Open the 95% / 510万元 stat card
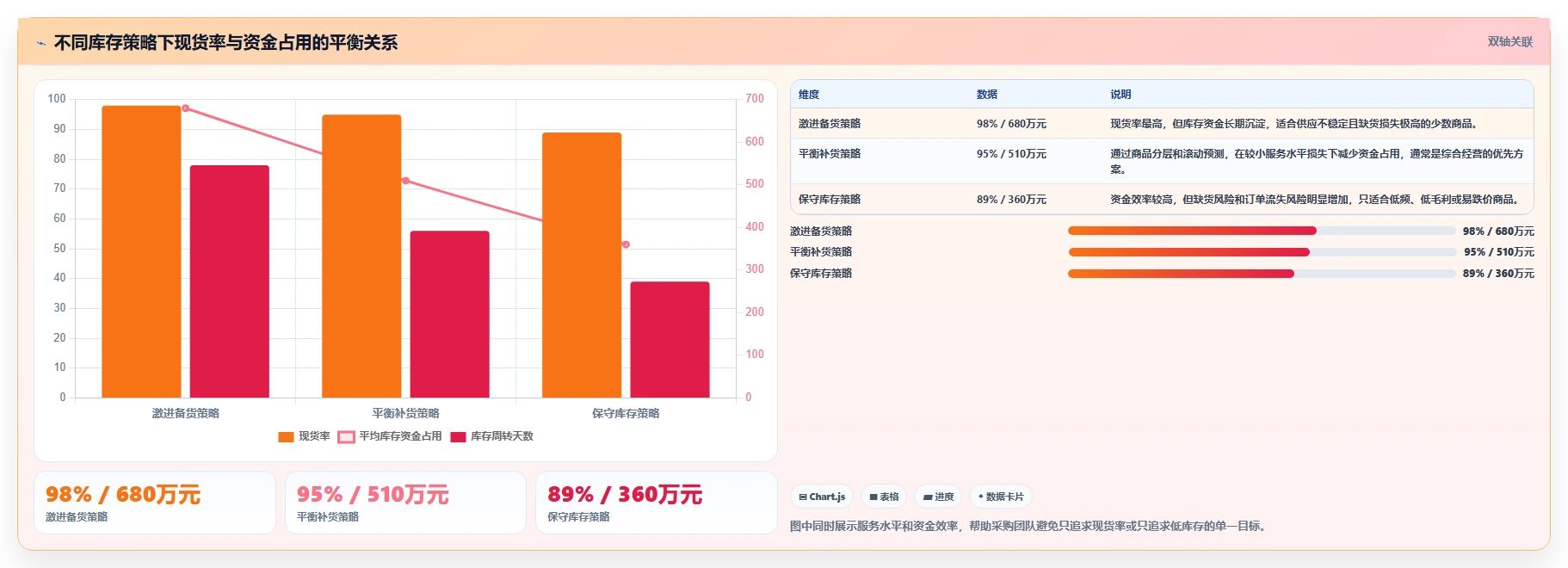Viewport: 1568px width, 568px height. coord(405,503)
